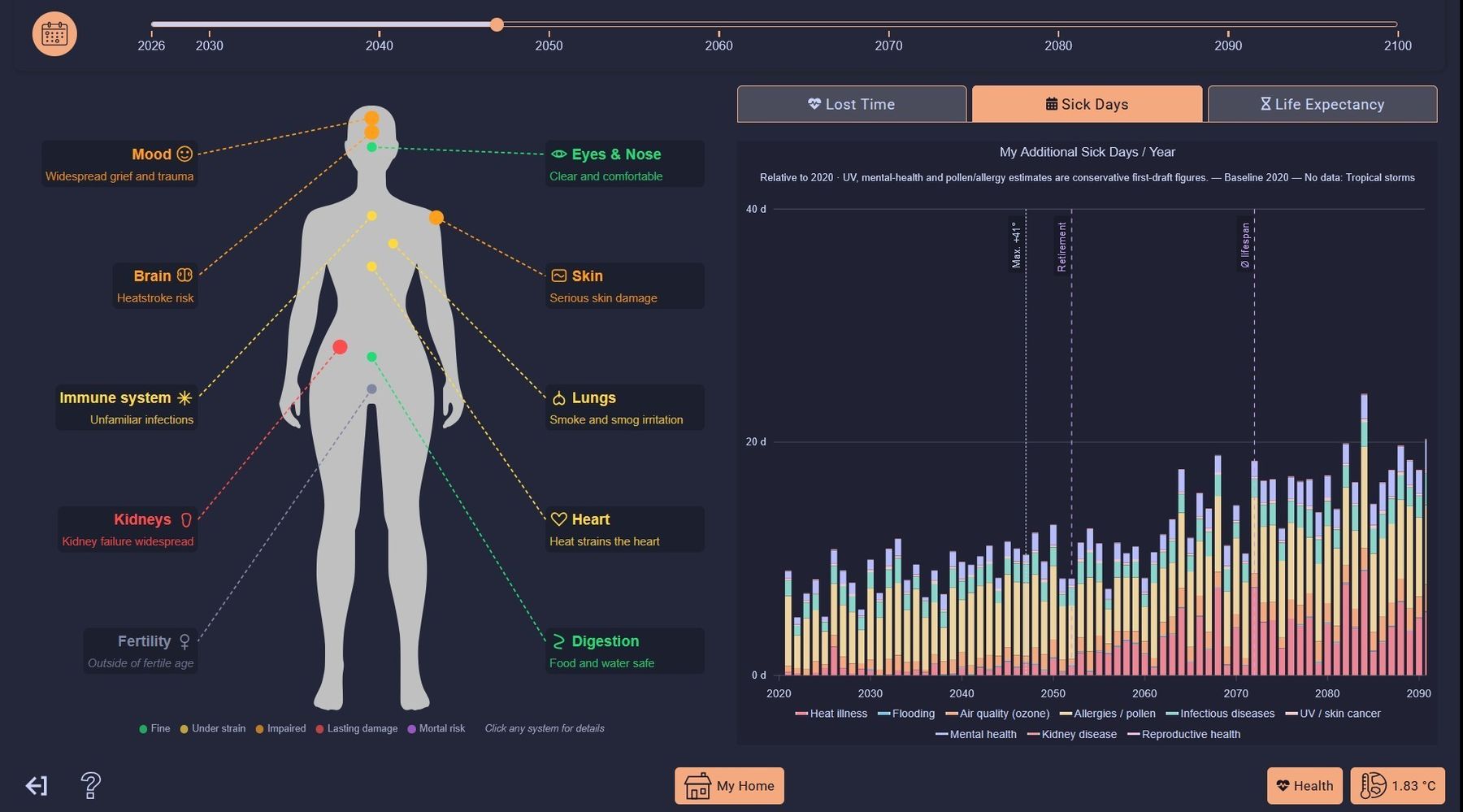Click the Heart outline icon
Viewport: 1463px width, 812px height.
coord(558,519)
